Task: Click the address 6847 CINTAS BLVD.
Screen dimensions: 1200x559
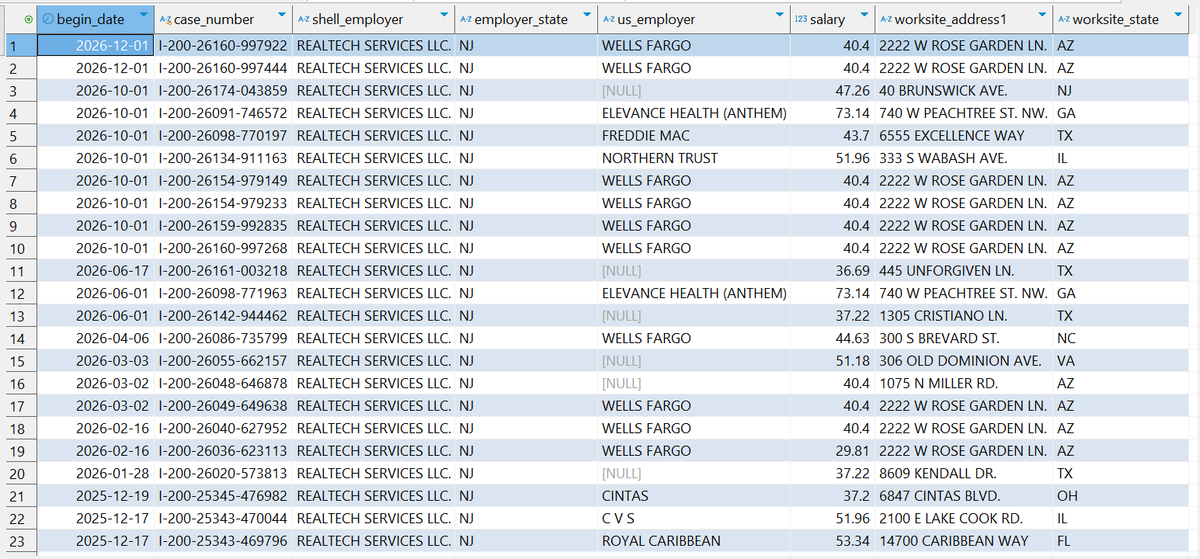Action: tap(940, 496)
